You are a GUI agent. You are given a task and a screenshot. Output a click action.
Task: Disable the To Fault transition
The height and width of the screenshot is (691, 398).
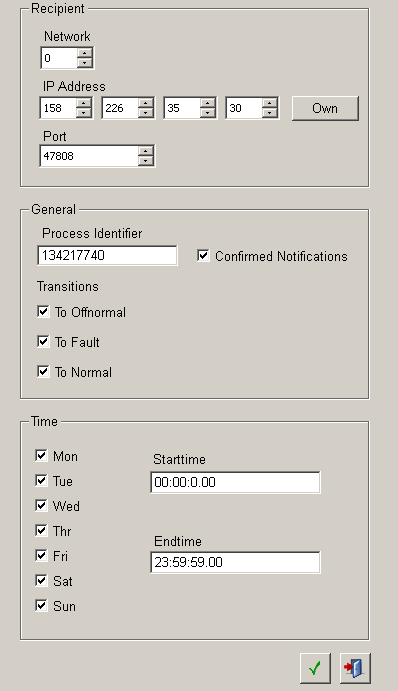(x=43, y=342)
